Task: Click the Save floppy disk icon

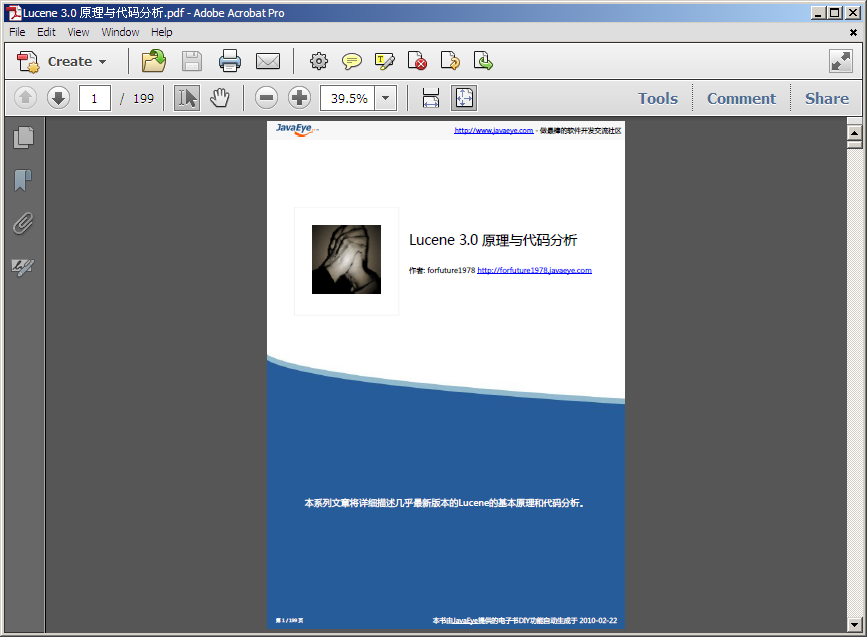Action: [191, 61]
